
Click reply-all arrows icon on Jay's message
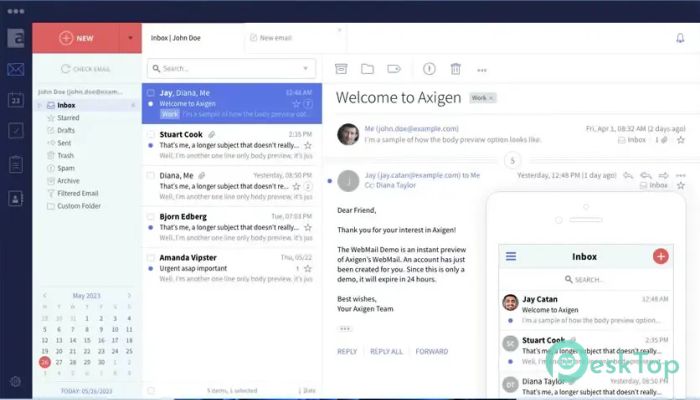pos(646,175)
